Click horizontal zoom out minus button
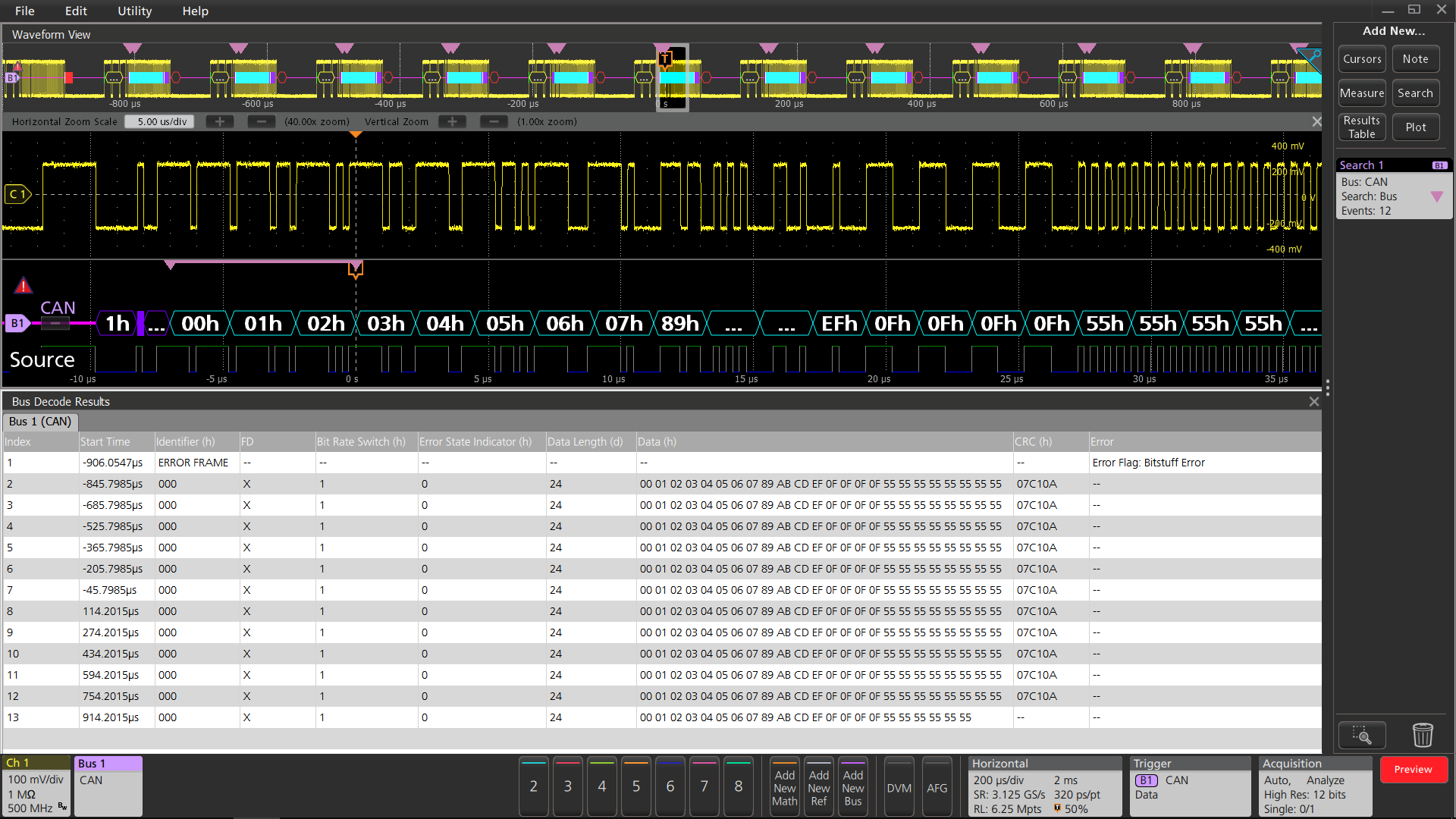The image size is (1456, 819). coord(262,121)
